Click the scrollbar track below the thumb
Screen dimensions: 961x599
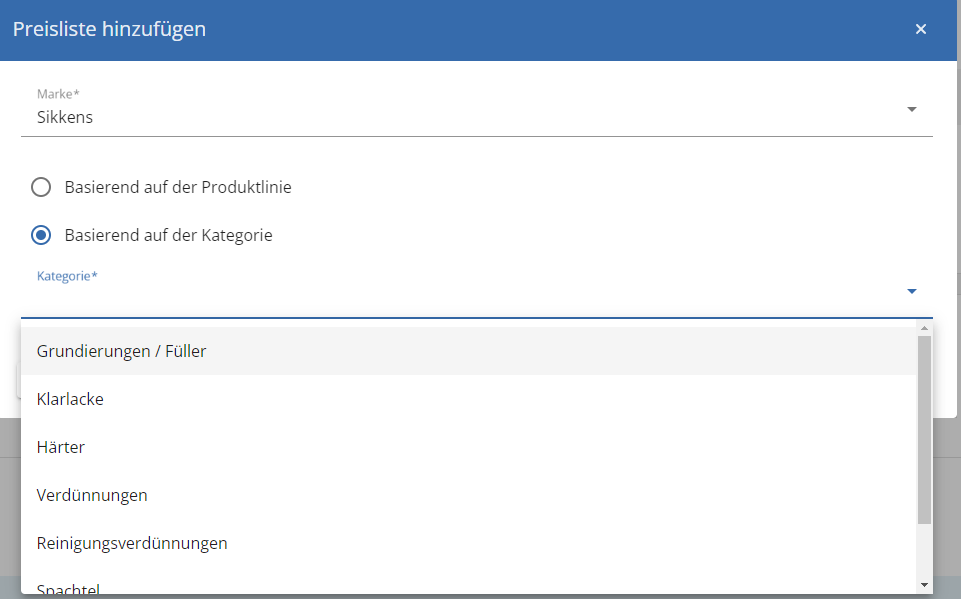pyautogui.click(x=924, y=551)
